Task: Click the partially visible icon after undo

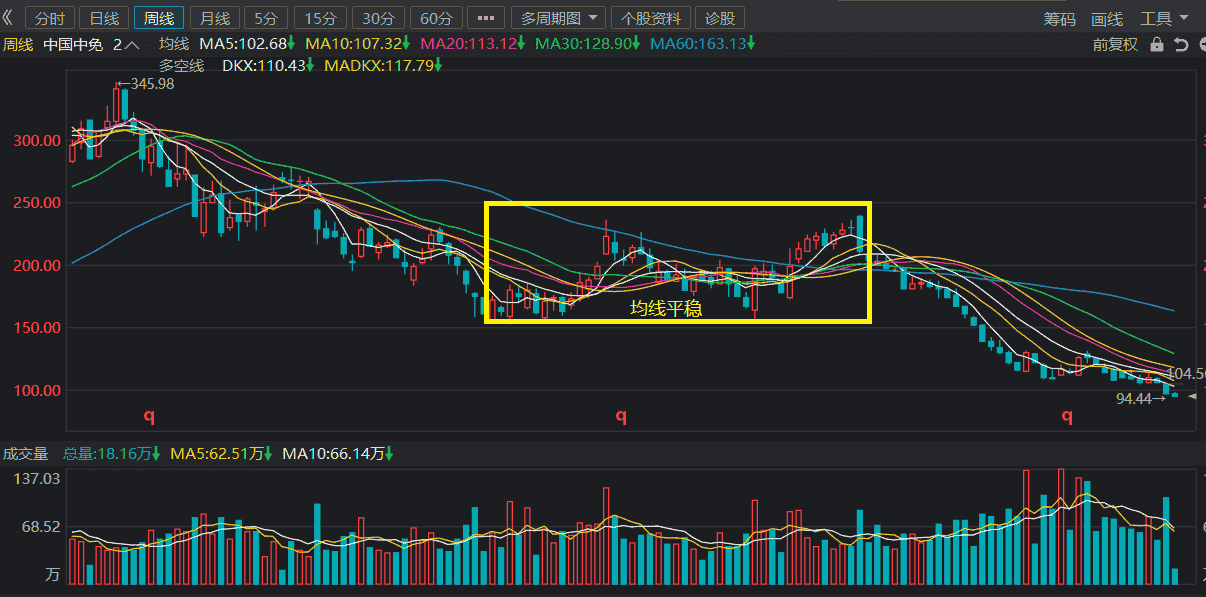Action: coord(1200,44)
